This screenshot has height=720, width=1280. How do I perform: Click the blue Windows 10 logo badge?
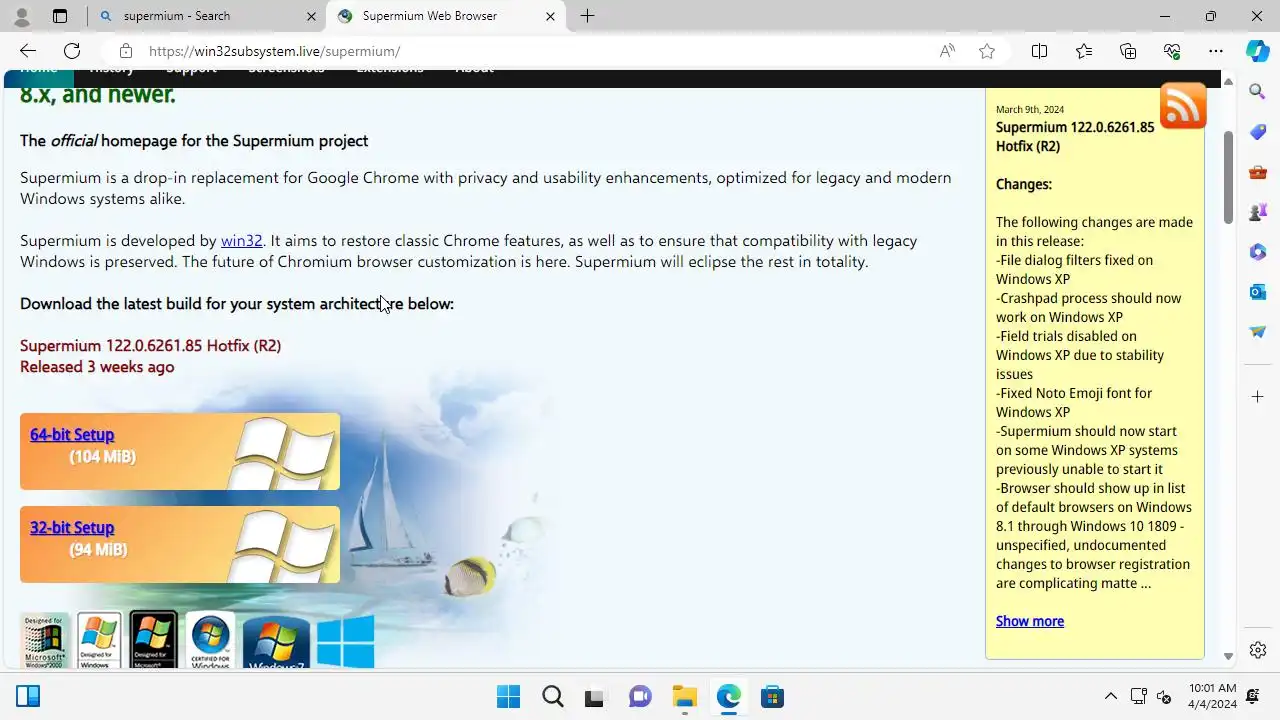pyautogui.click(x=345, y=641)
